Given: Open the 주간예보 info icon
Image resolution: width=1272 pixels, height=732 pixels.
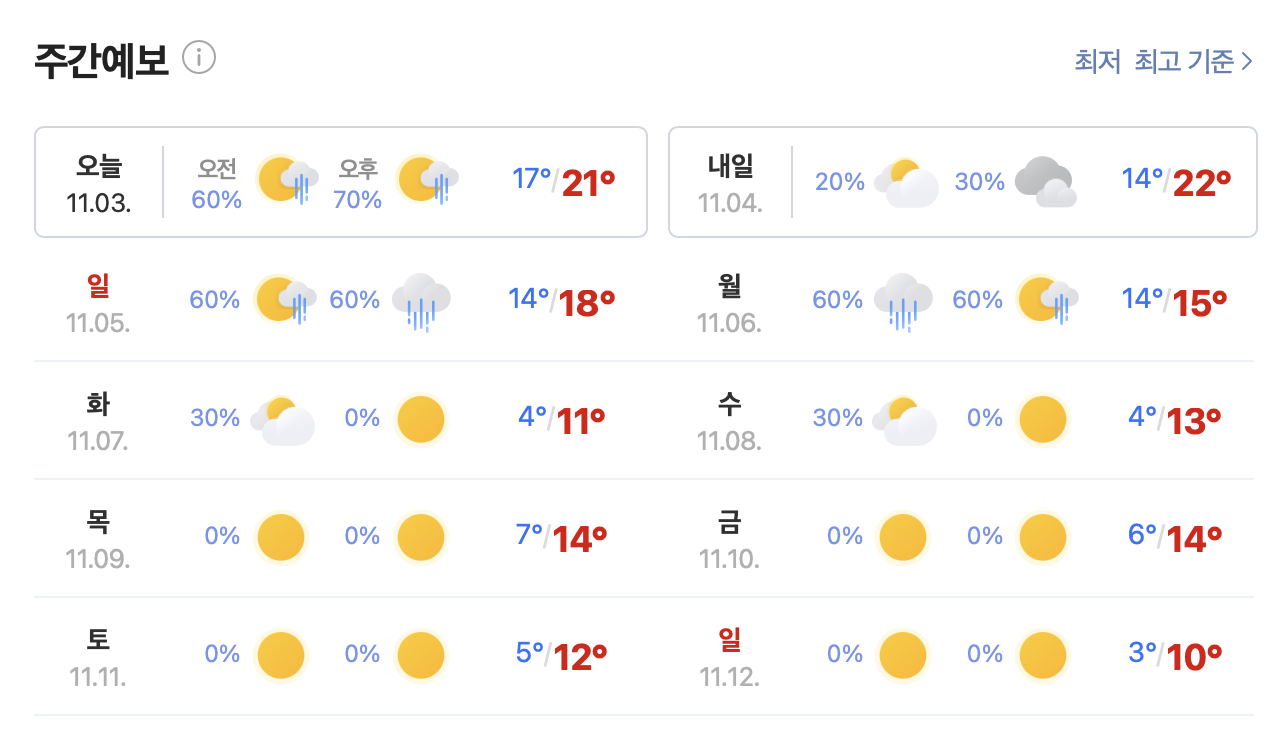Looking at the screenshot, I should pos(201,58).
